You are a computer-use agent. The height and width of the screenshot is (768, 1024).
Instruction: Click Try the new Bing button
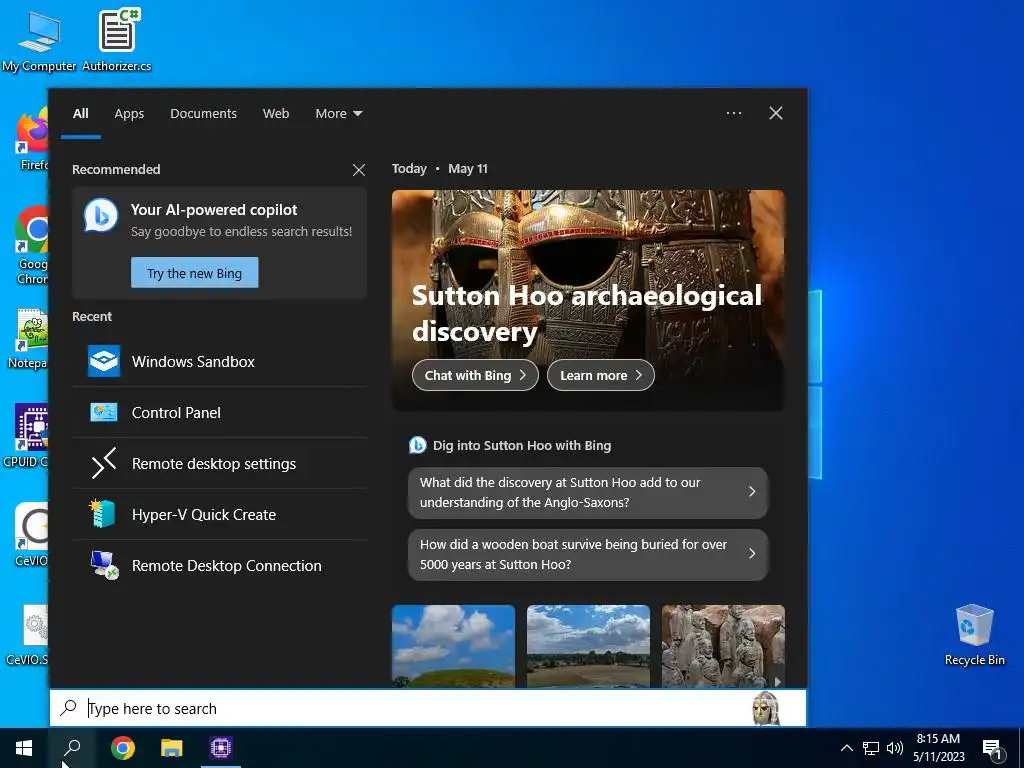[x=195, y=273]
